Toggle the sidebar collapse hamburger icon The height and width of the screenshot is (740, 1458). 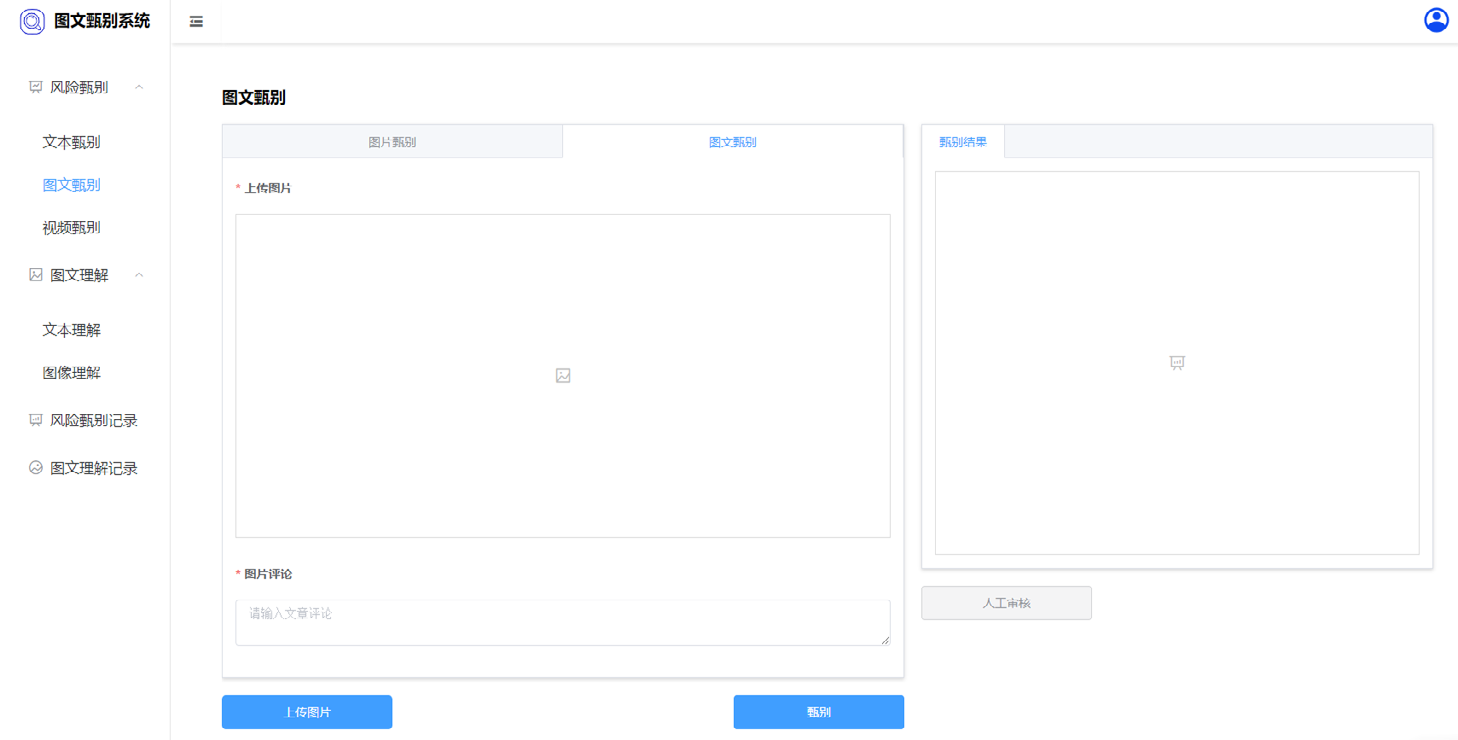coord(196,21)
